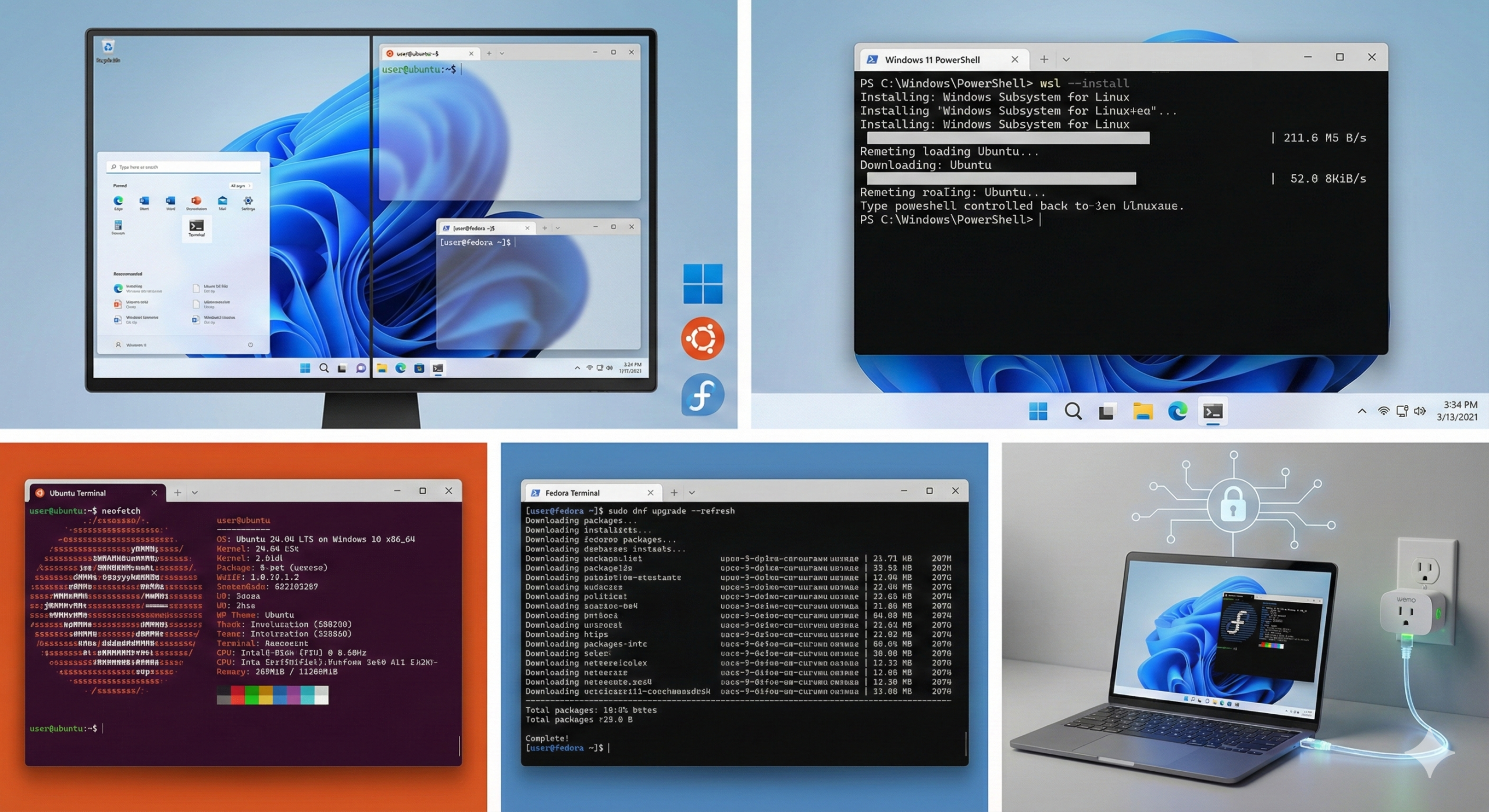Viewport: 1489px width, 812px height.
Task: Open the tab dropdown in the Fedora Terminal
Action: point(691,492)
